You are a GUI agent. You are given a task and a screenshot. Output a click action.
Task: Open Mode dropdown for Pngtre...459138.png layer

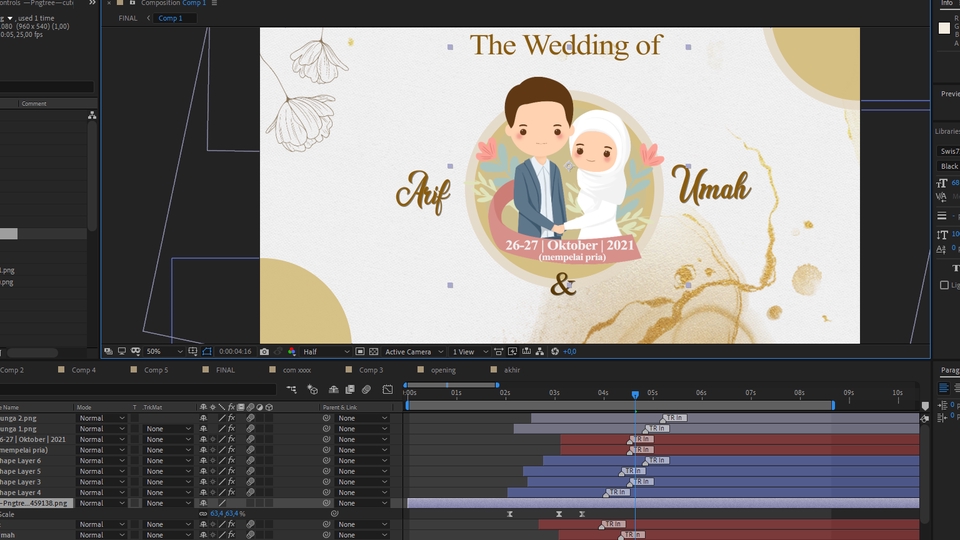[102, 503]
